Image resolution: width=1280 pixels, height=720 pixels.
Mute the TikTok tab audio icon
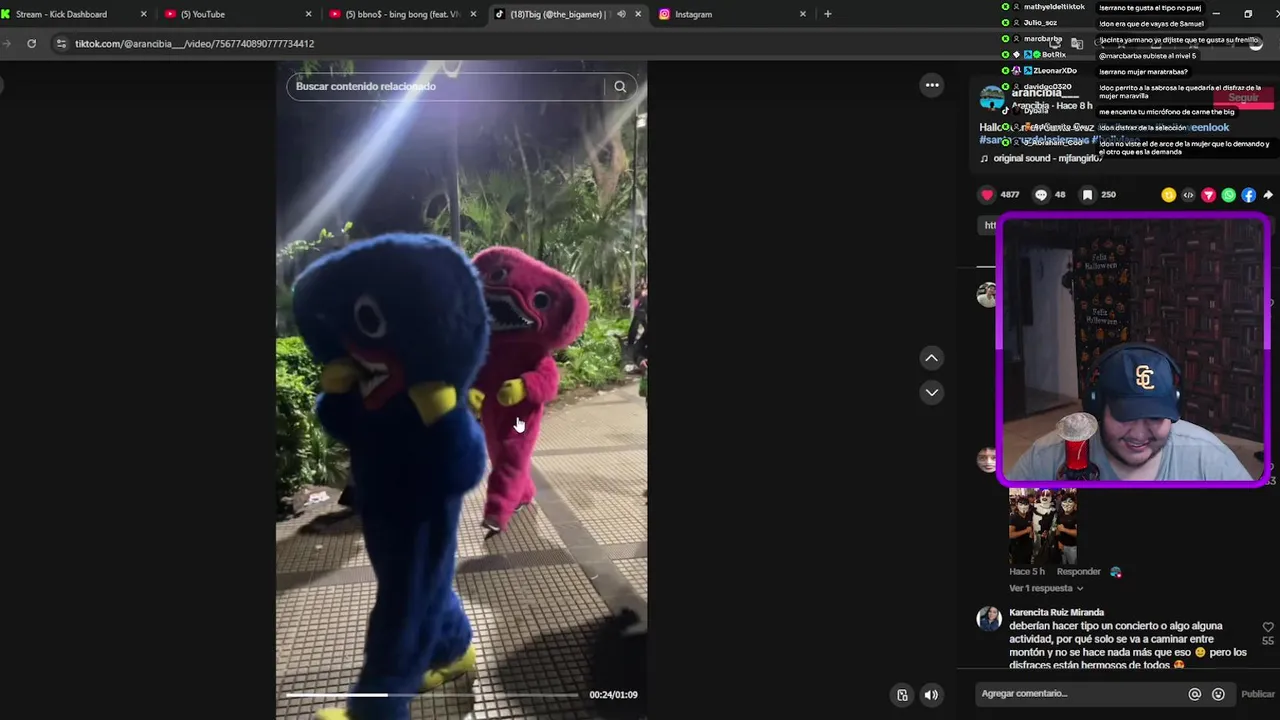pyautogui.click(x=621, y=14)
